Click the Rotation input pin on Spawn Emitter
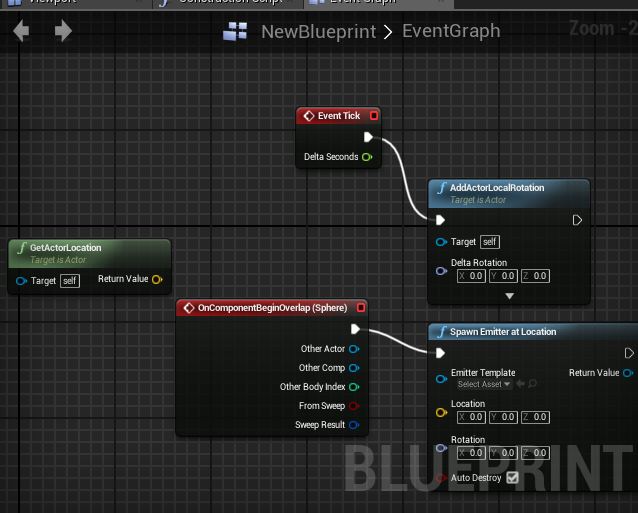This screenshot has width=638, height=513. click(x=441, y=448)
